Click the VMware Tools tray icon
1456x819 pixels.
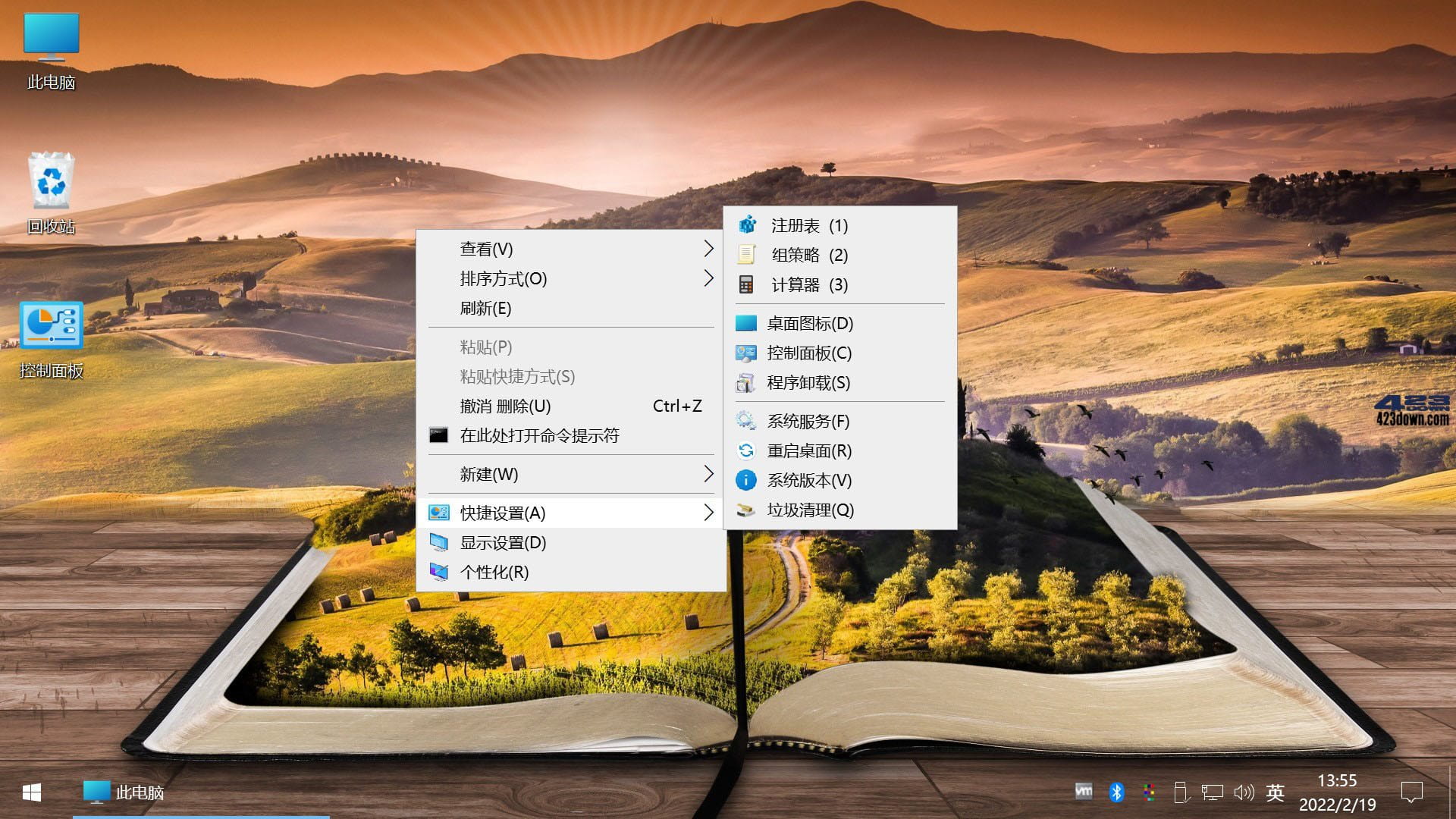1084,792
